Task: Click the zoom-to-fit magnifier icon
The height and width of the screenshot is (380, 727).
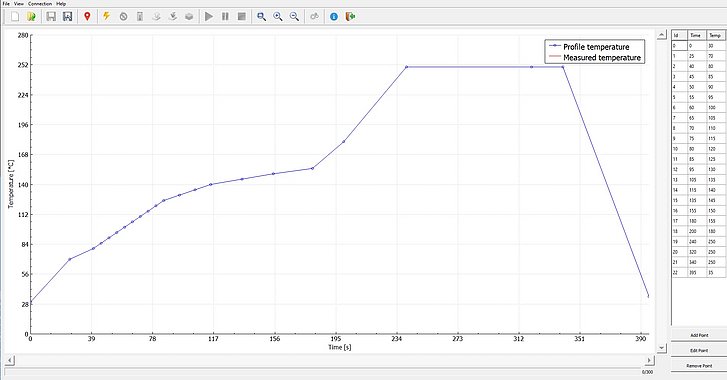Action: (261, 17)
